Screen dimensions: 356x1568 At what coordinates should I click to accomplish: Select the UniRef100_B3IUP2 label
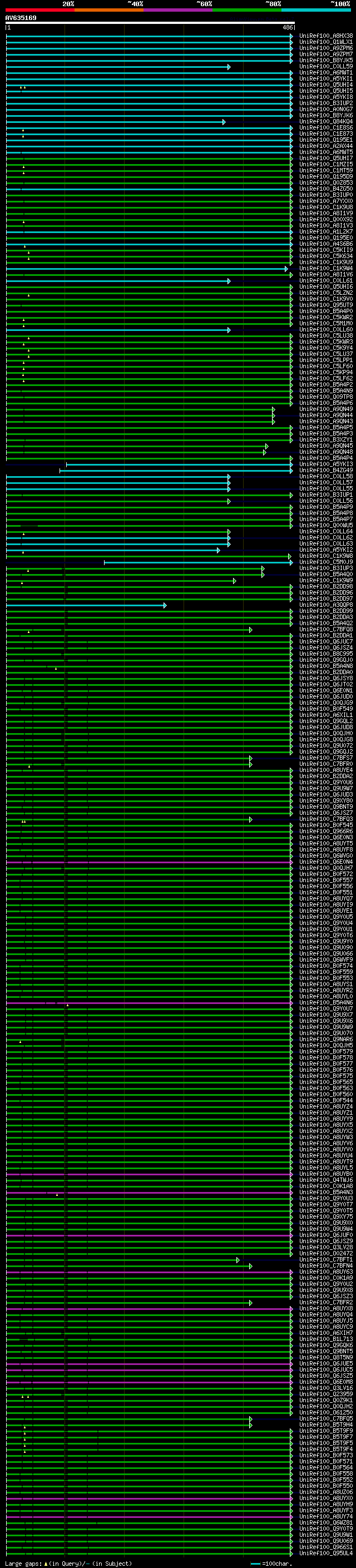pos(326,103)
